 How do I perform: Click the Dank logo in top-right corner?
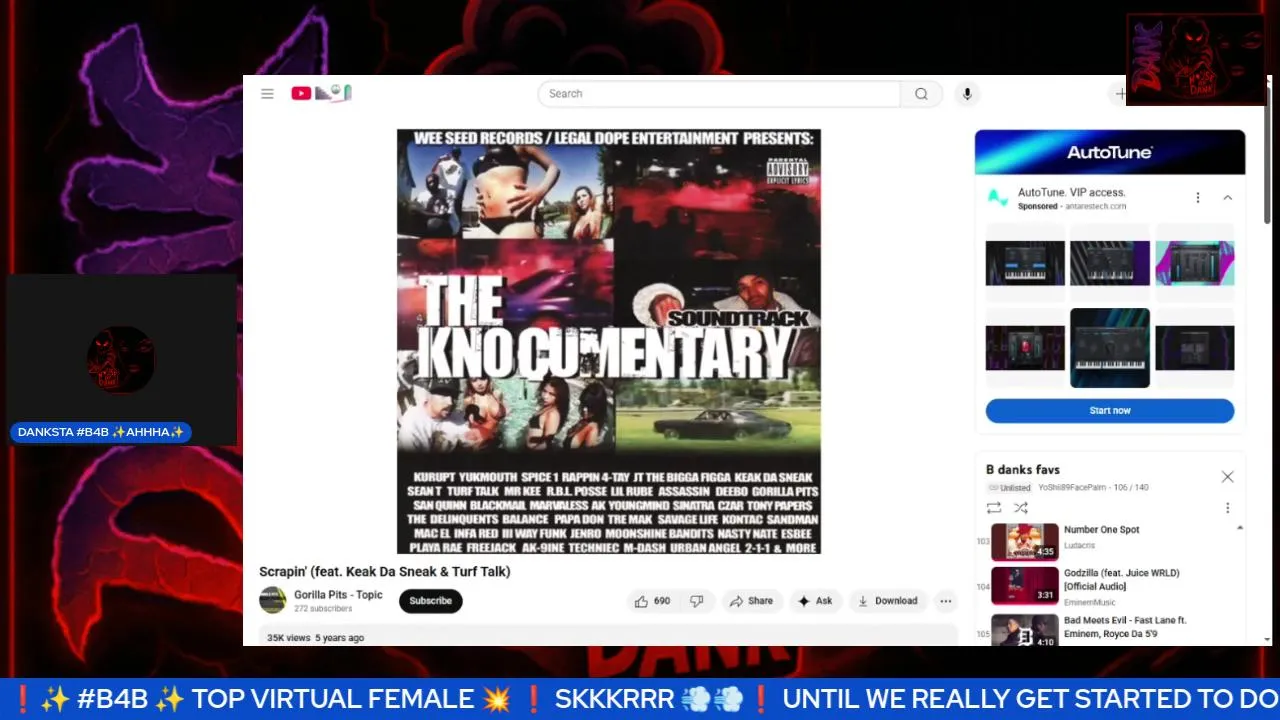[1196, 59]
